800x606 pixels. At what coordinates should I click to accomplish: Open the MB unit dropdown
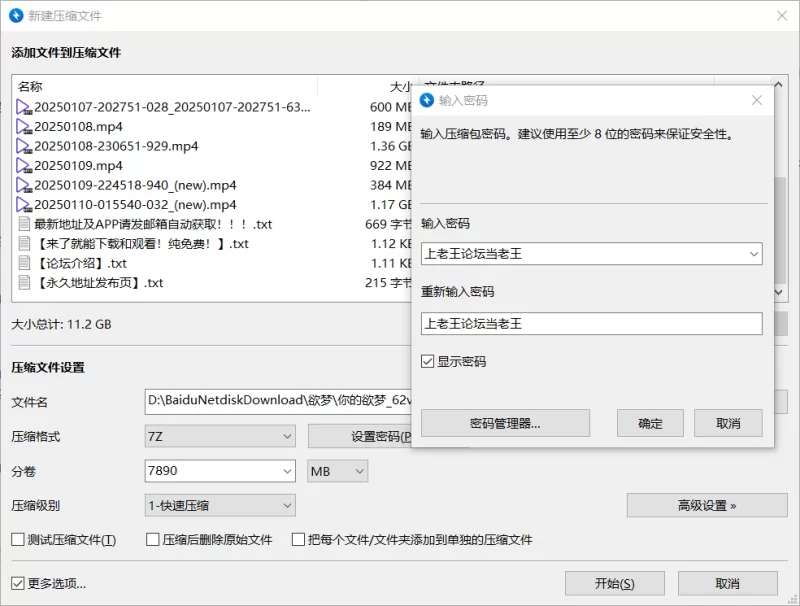[337, 471]
